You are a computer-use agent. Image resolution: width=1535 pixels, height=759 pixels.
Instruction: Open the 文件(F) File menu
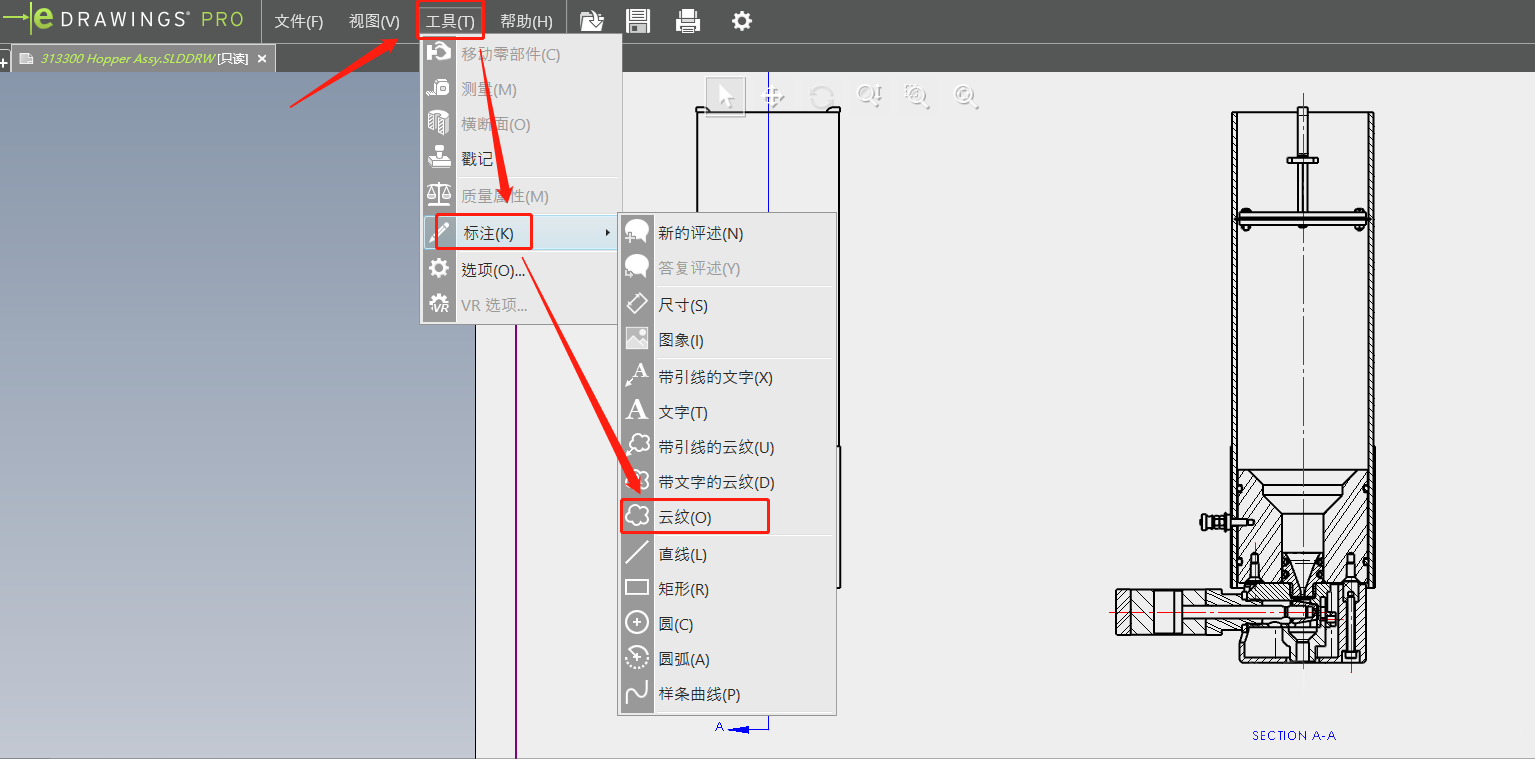point(299,21)
